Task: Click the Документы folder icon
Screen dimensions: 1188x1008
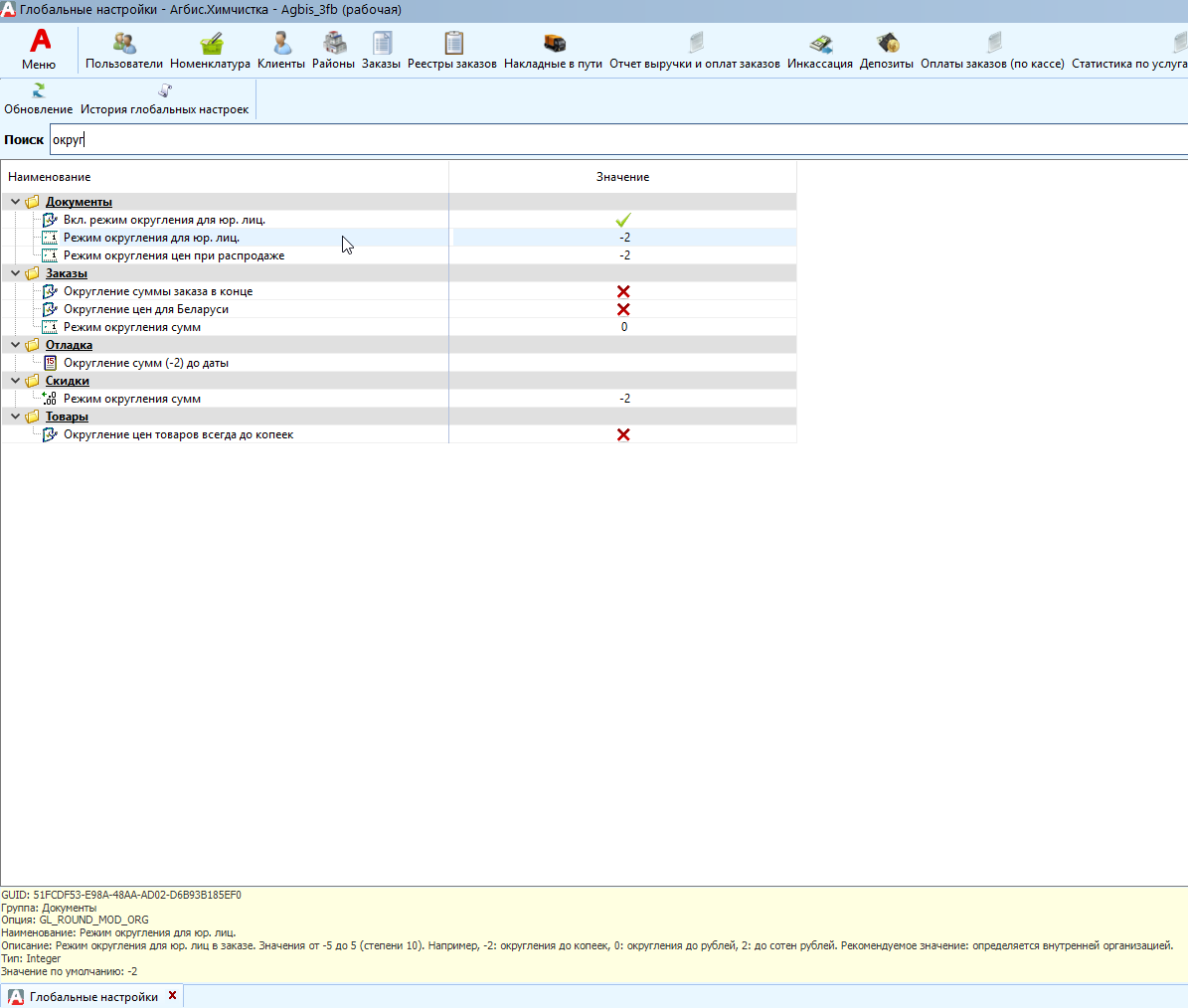Action: 33,202
